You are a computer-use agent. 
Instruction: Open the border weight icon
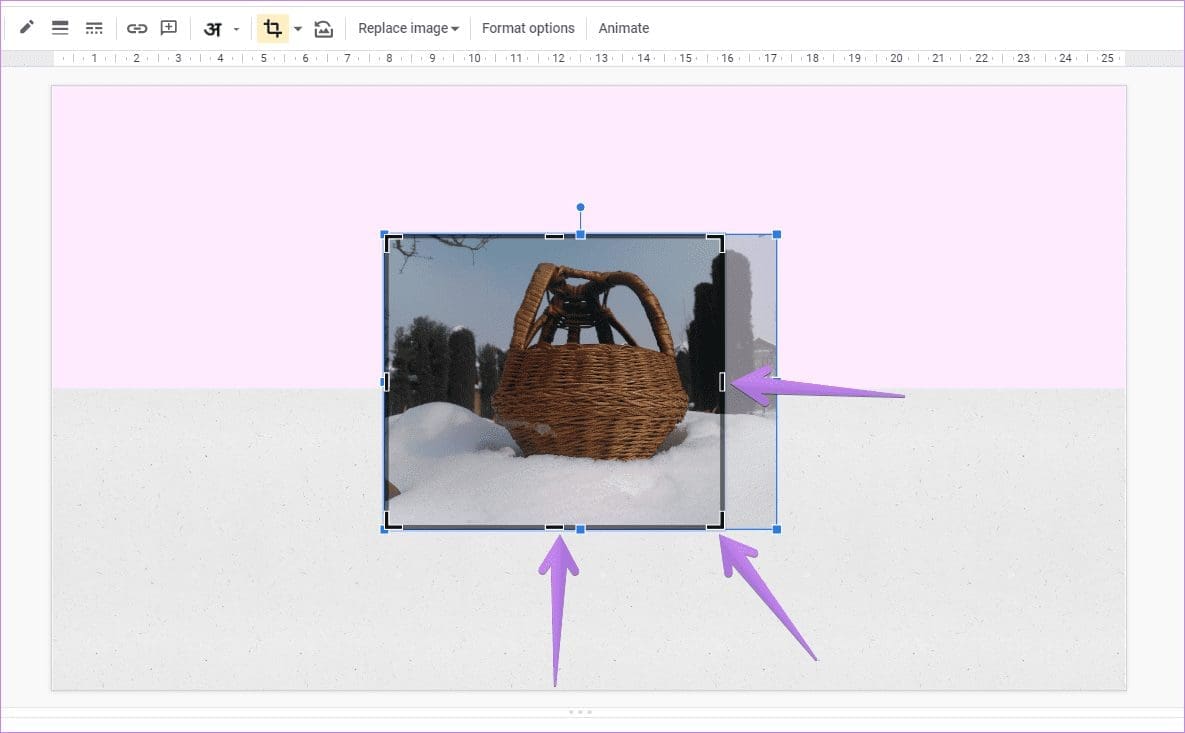coord(60,28)
